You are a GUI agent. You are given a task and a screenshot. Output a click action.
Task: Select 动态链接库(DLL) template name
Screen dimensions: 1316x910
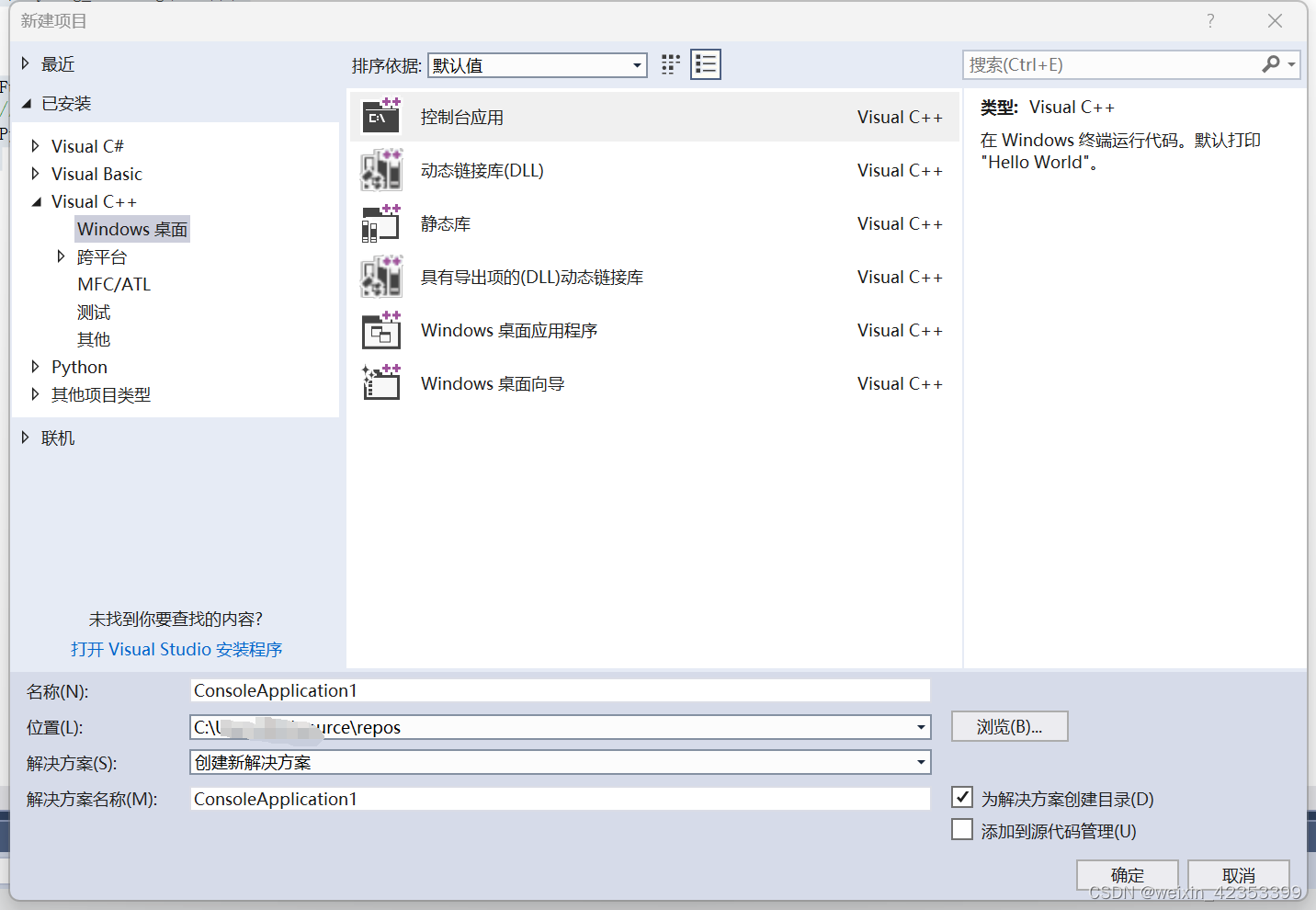482,170
